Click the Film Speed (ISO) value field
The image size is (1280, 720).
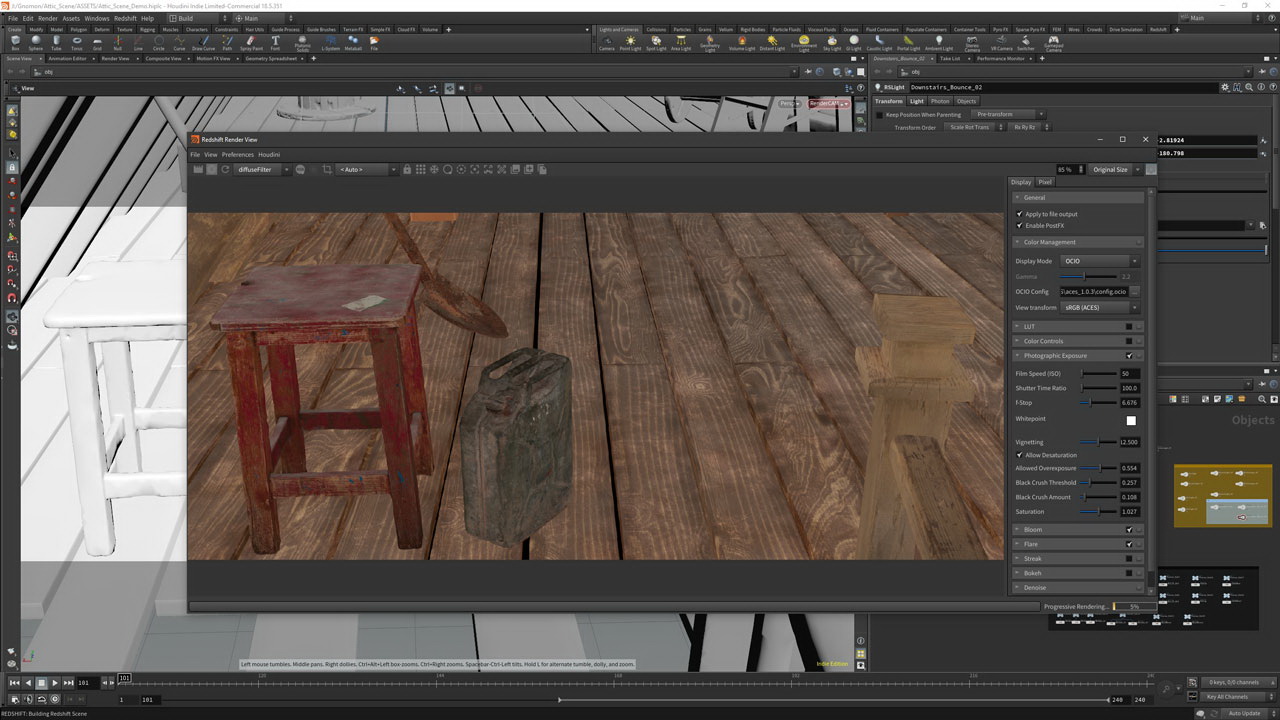click(x=1130, y=373)
